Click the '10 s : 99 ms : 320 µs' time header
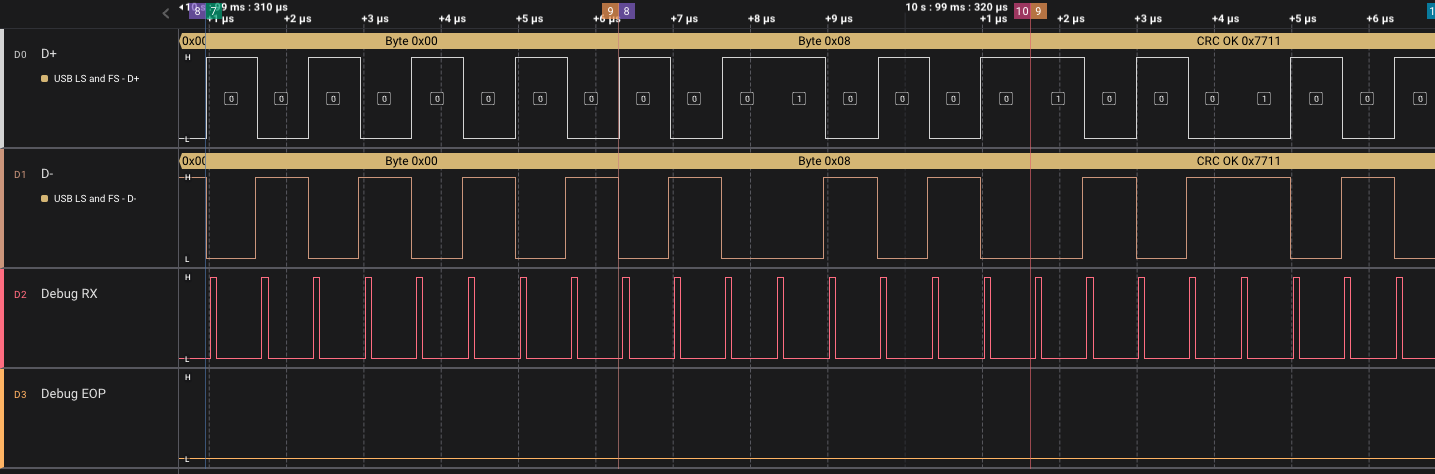Viewport: 1435px width, 474px height. 958,6
